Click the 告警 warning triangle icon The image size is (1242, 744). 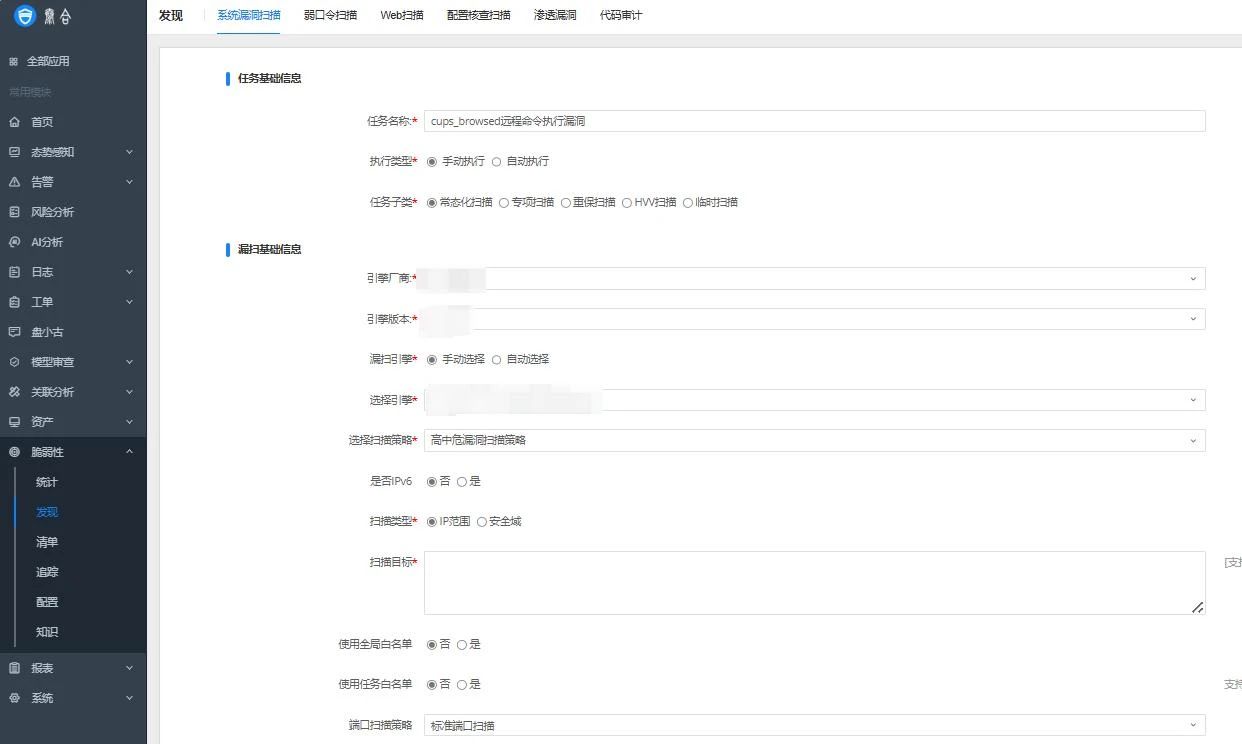(x=14, y=182)
